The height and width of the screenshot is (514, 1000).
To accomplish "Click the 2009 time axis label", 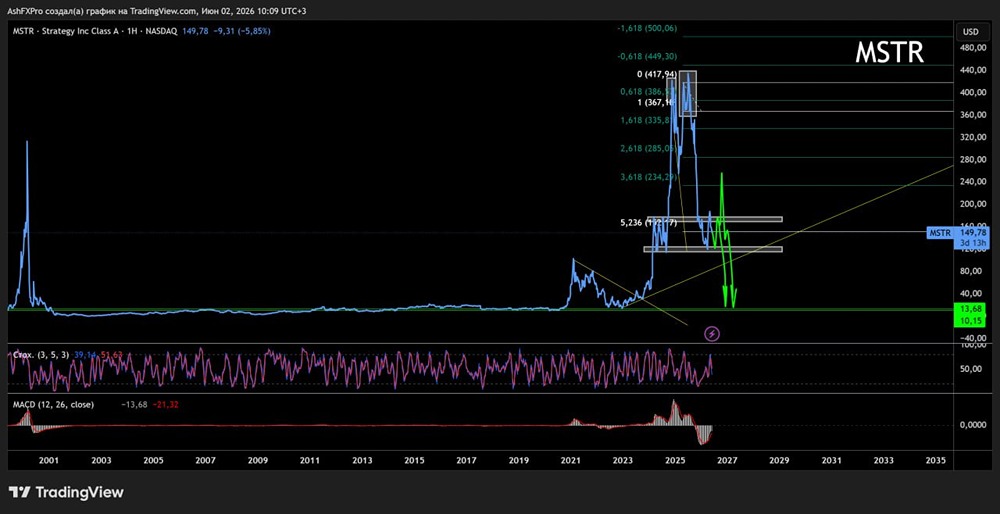I will (x=257, y=460).
